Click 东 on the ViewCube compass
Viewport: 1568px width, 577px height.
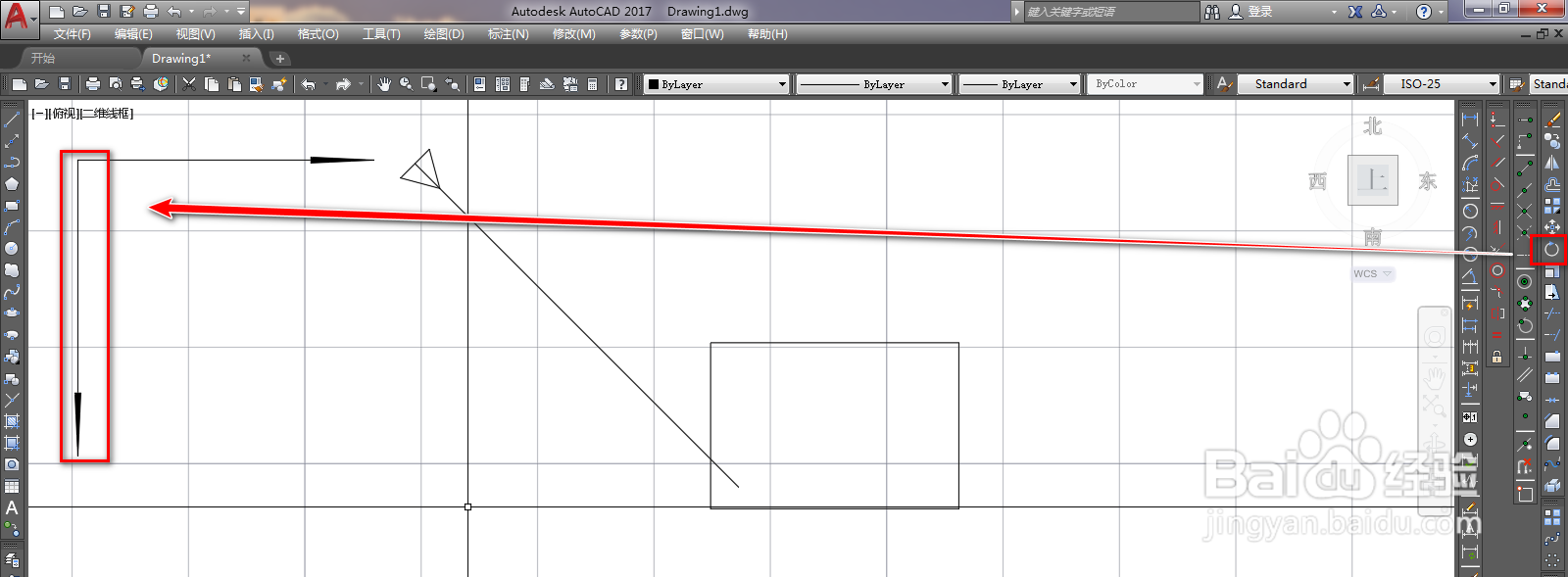[x=1428, y=181]
